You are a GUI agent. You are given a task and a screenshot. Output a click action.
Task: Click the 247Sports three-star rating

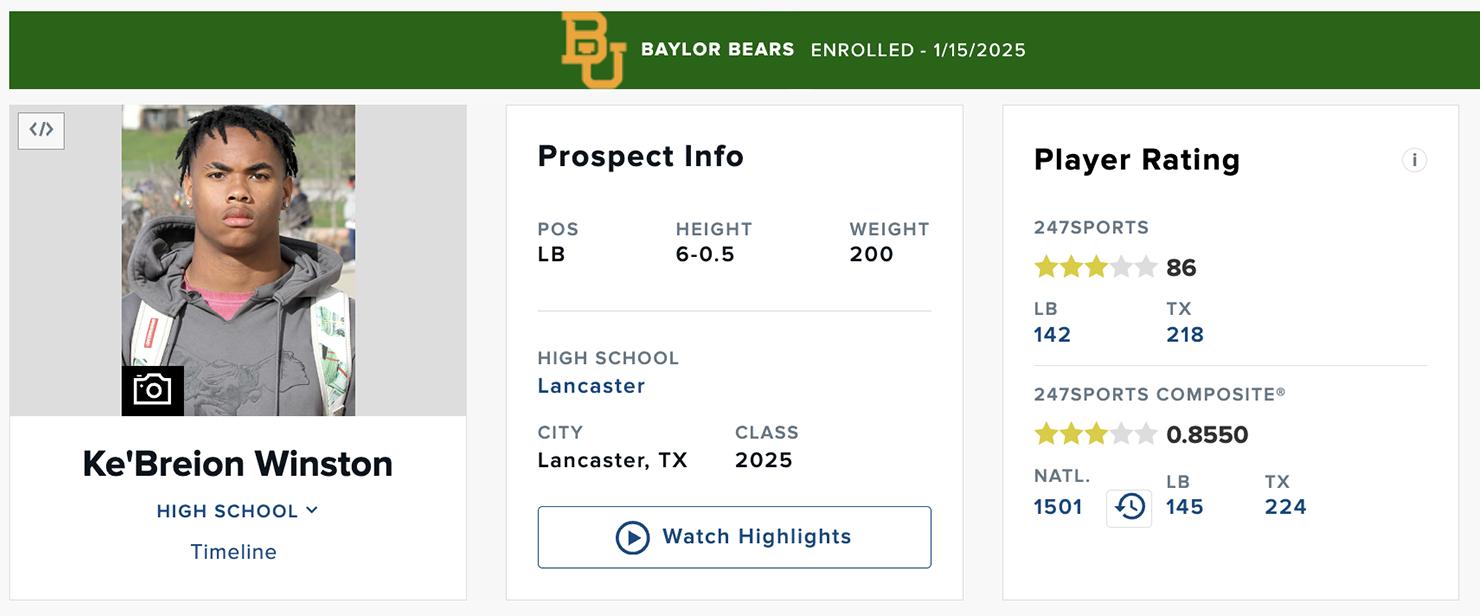[x=1095, y=267]
